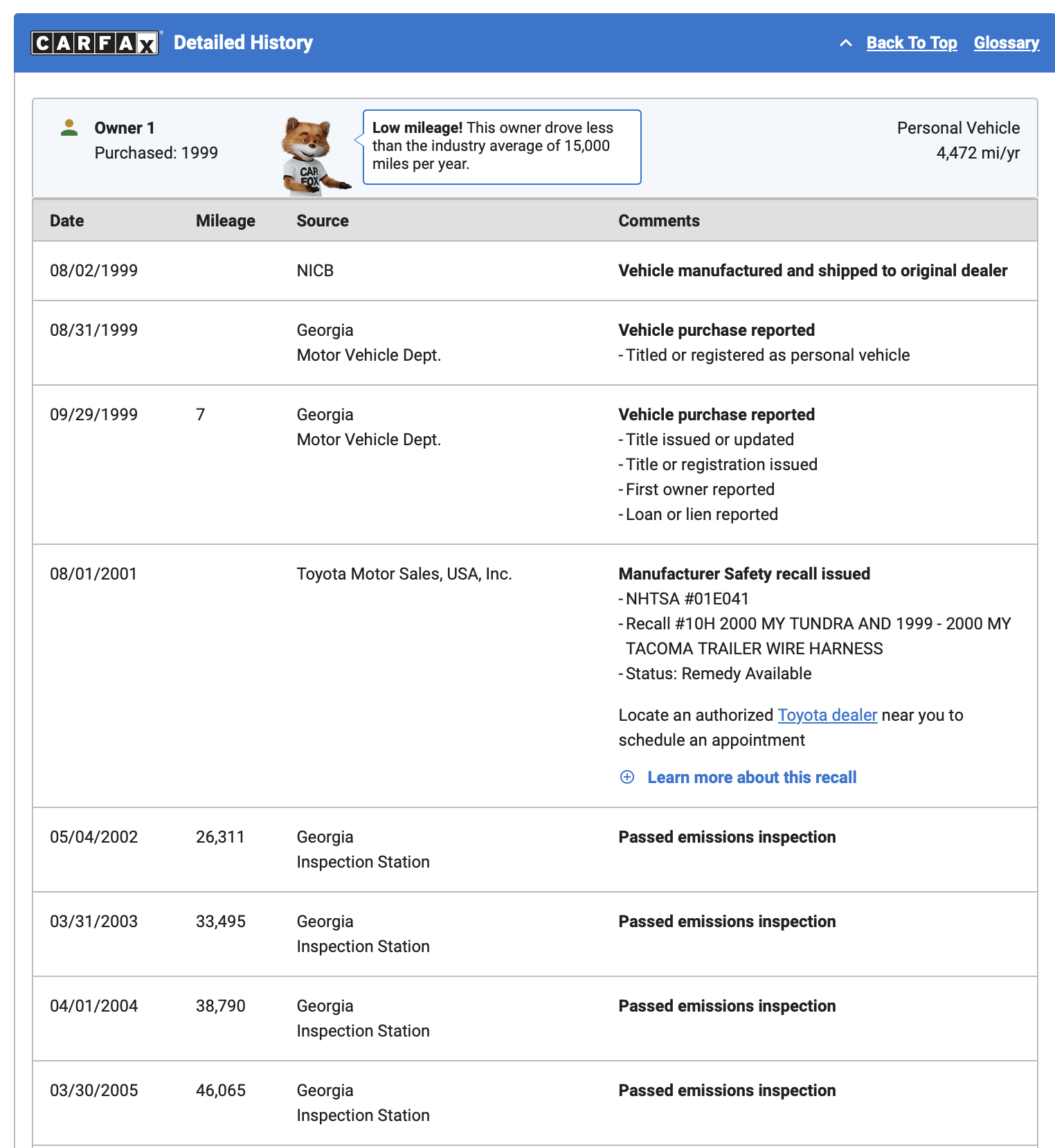
Task: Click the Car Fox mascot image
Action: pyautogui.click(x=315, y=155)
